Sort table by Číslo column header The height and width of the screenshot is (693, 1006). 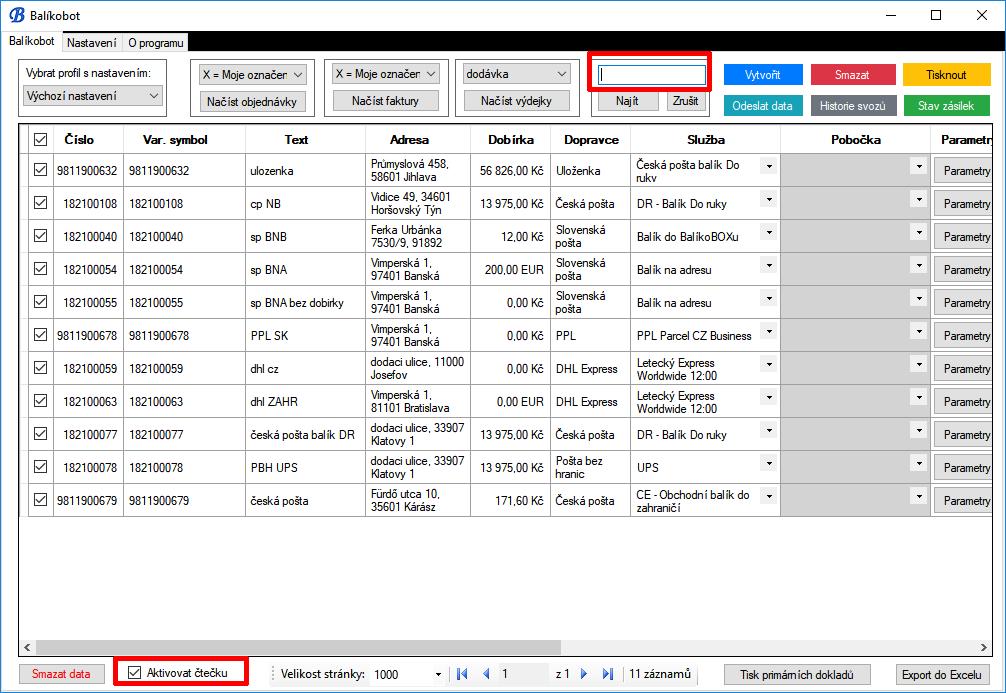79,139
